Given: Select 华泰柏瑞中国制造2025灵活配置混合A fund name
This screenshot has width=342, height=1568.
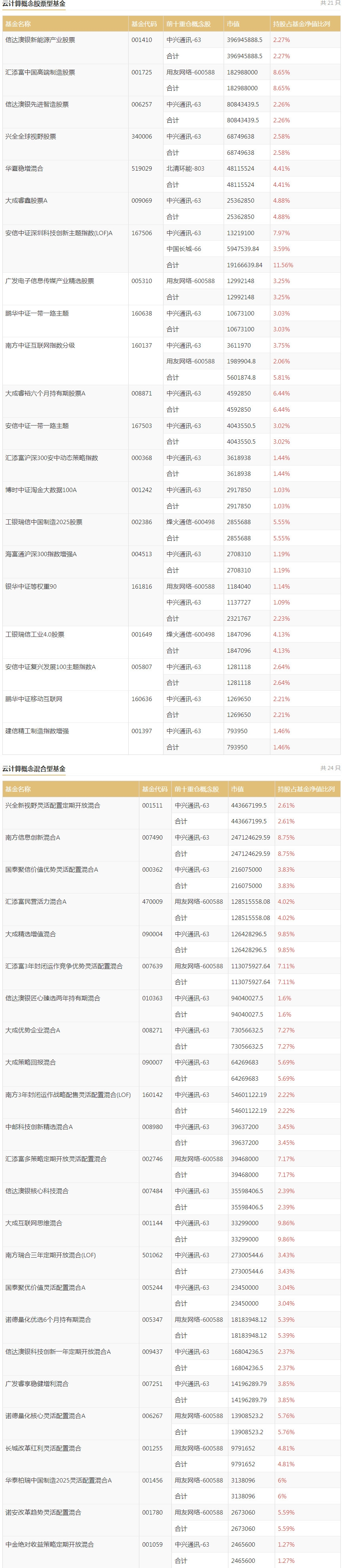Looking at the screenshot, I should [59, 1481].
